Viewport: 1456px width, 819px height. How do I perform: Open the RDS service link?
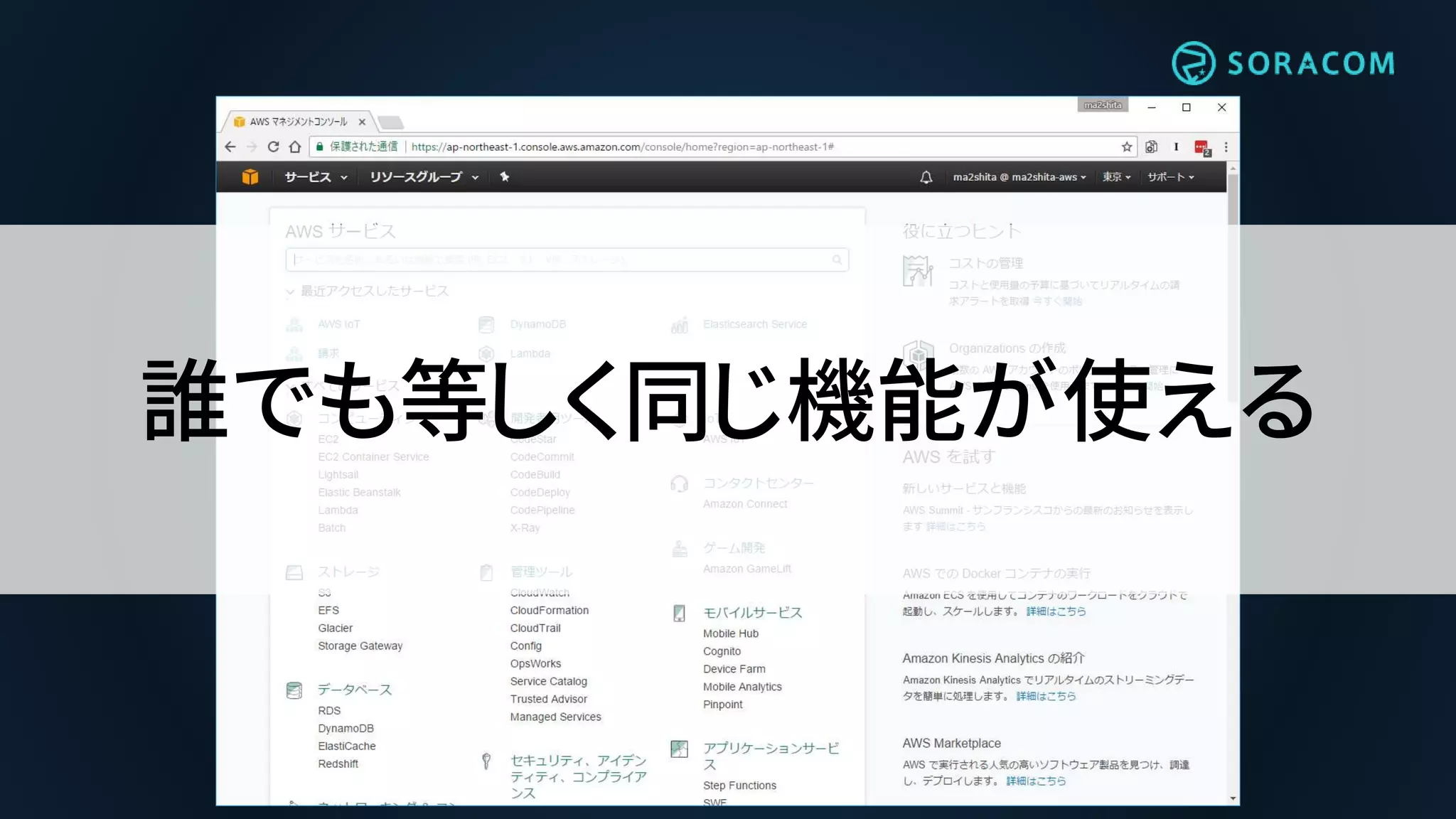329,711
